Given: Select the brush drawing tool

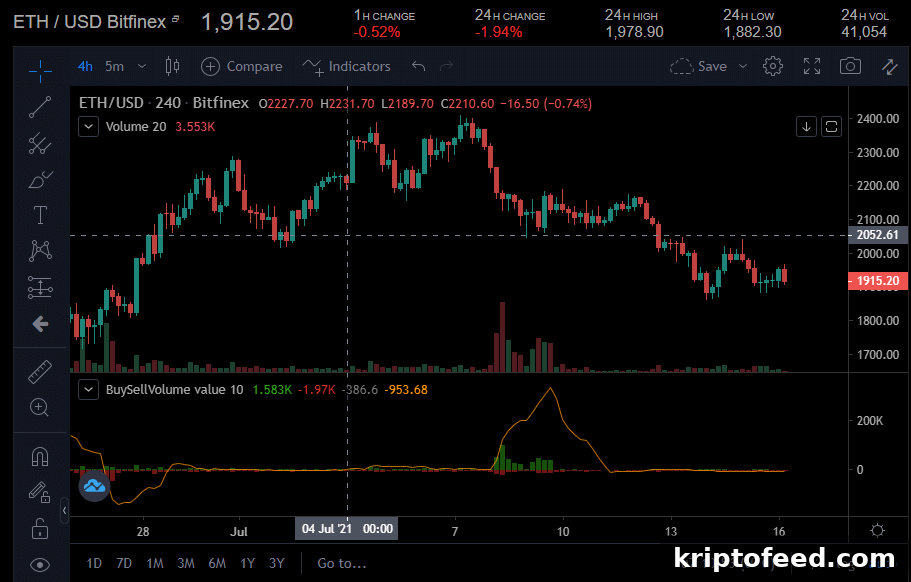Looking at the screenshot, I should click(40, 179).
